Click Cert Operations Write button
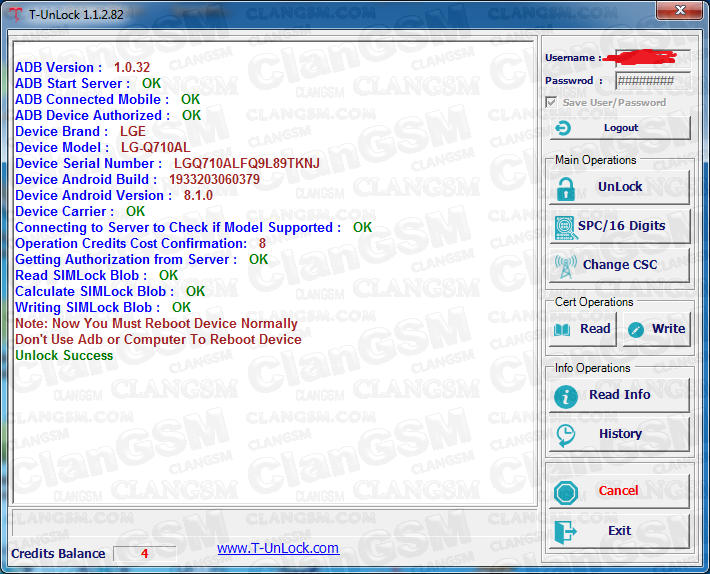This screenshot has height=574, width=710. [657, 329]
